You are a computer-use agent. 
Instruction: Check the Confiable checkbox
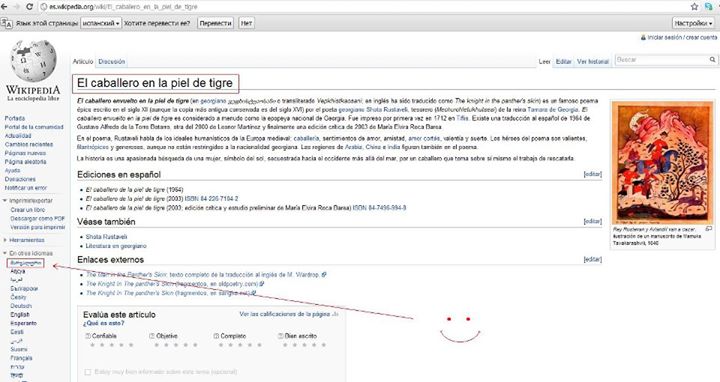click(88, 336)
